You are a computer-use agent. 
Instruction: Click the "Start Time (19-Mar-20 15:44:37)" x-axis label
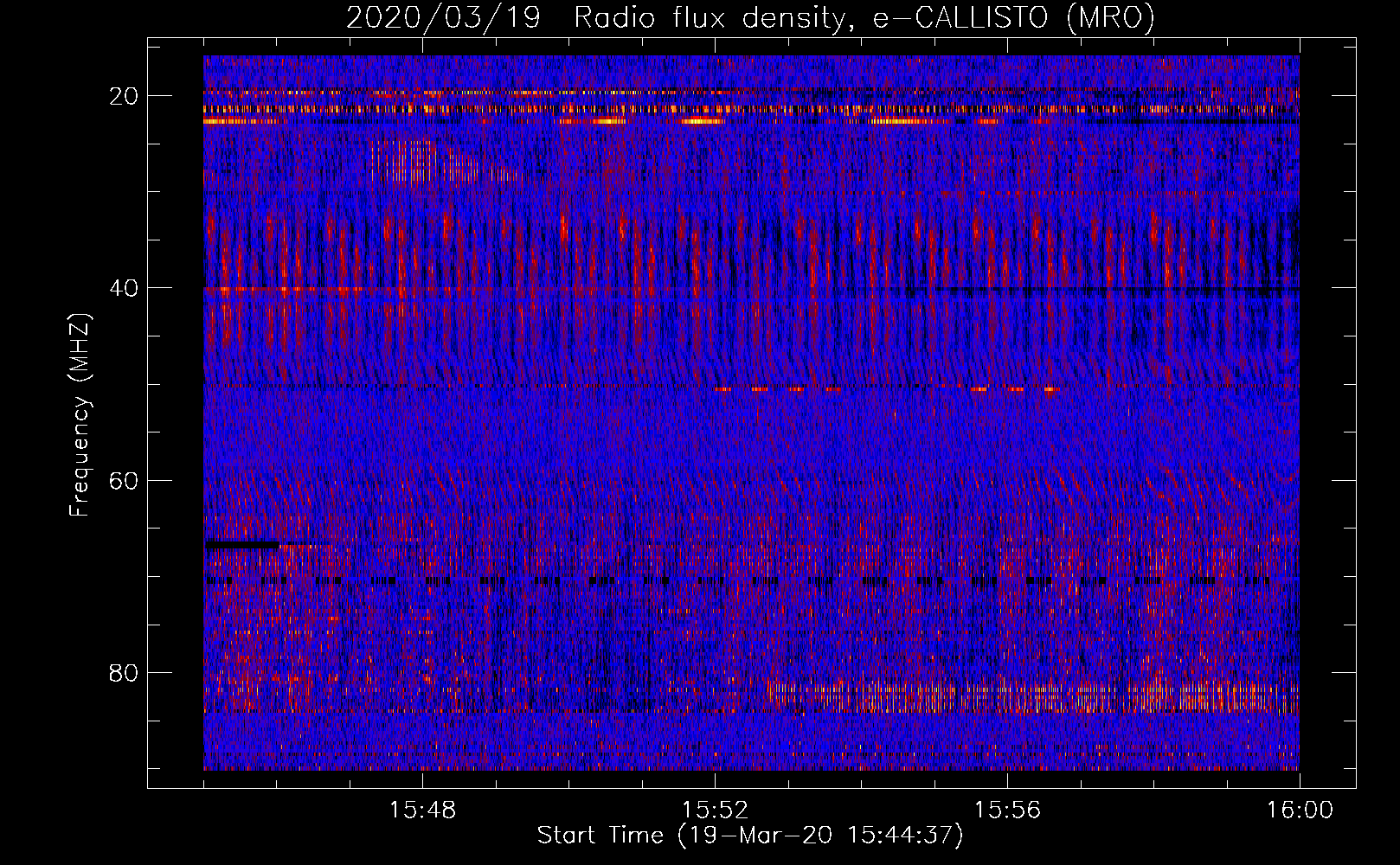(749, 836)
